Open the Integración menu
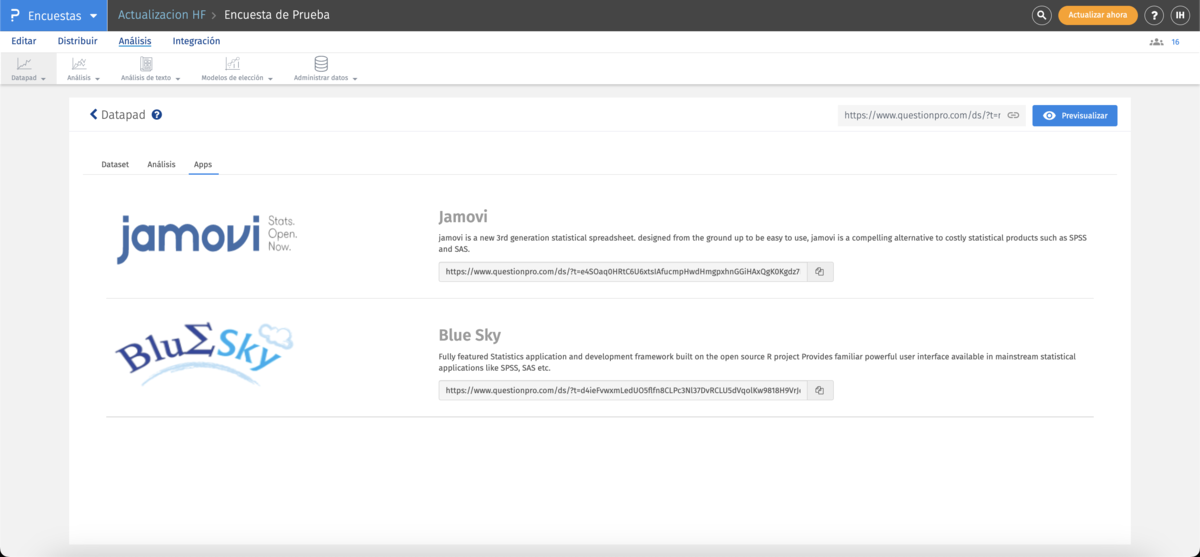Image resolution: width=1200 pixels, height=557 pixels. (196, 41)
